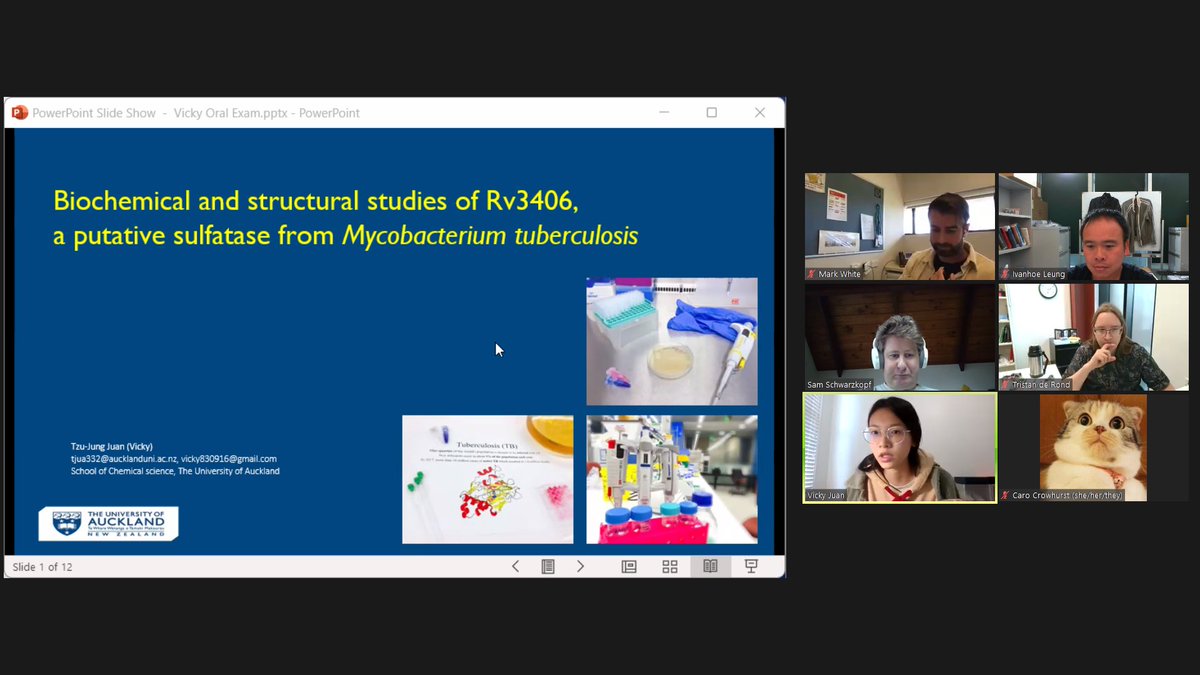Click muted microphone icon for Ivanhoe Leung

point(1005,274)
